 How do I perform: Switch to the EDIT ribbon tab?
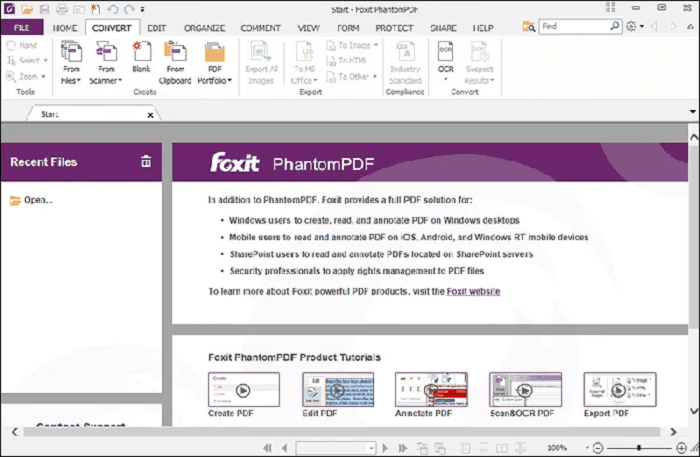pyautogui.click(x=157, y=28)
